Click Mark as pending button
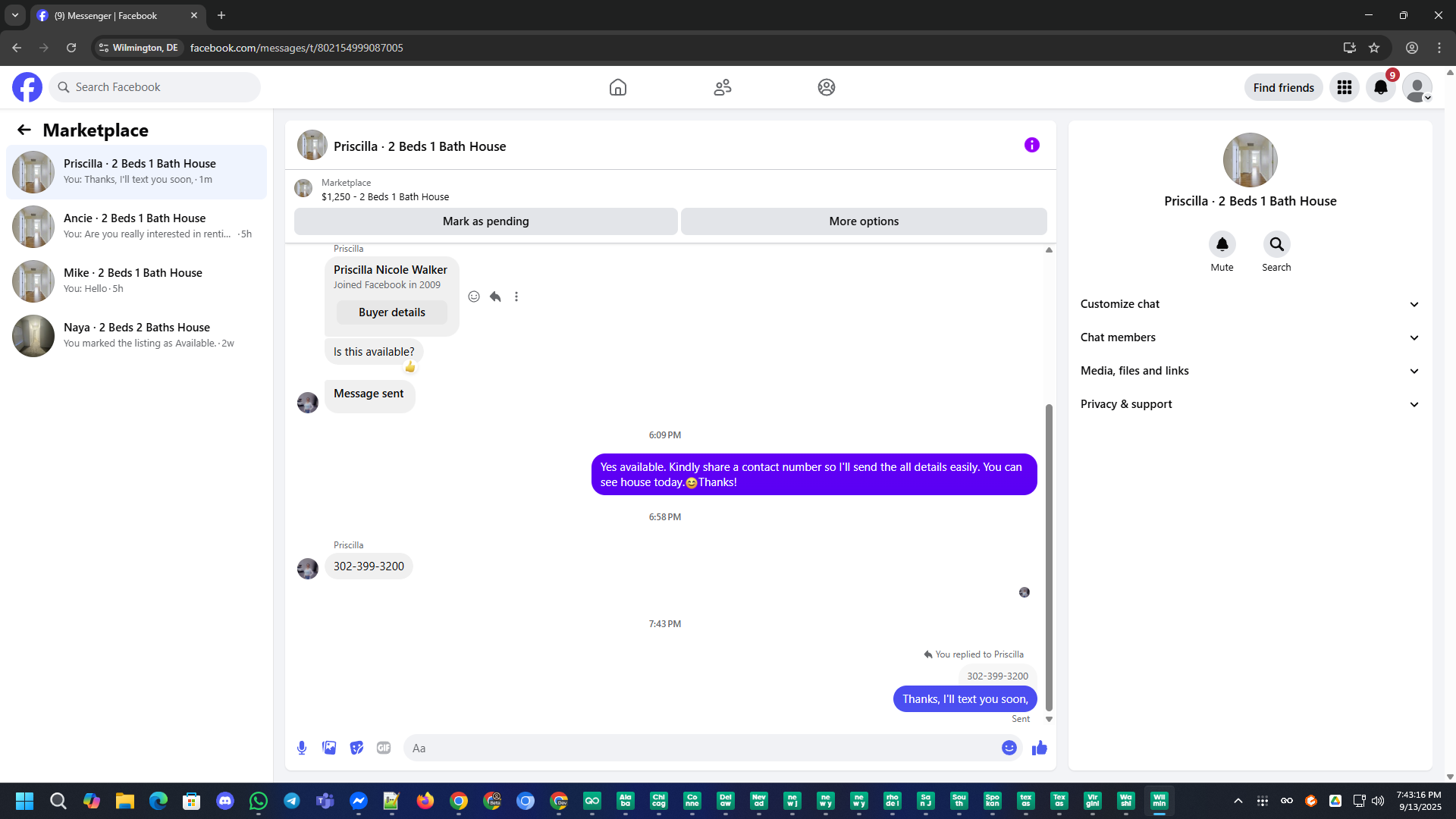1456x819 pixels. point(485,221)
